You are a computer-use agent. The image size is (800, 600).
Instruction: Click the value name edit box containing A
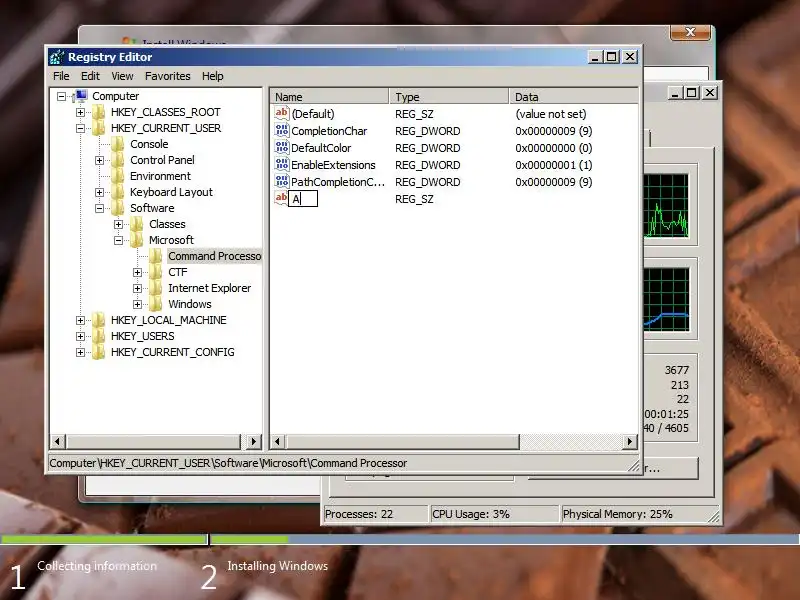(x=303, y=198)
